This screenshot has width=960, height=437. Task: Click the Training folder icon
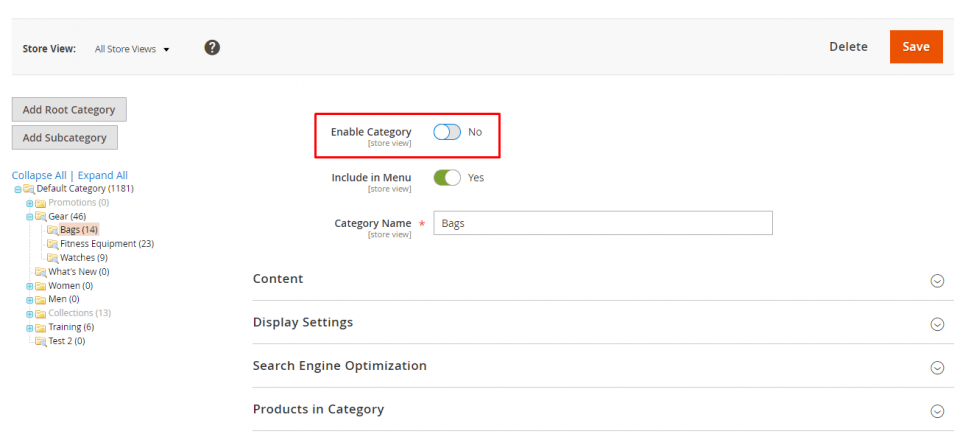(x=40, y=327)
